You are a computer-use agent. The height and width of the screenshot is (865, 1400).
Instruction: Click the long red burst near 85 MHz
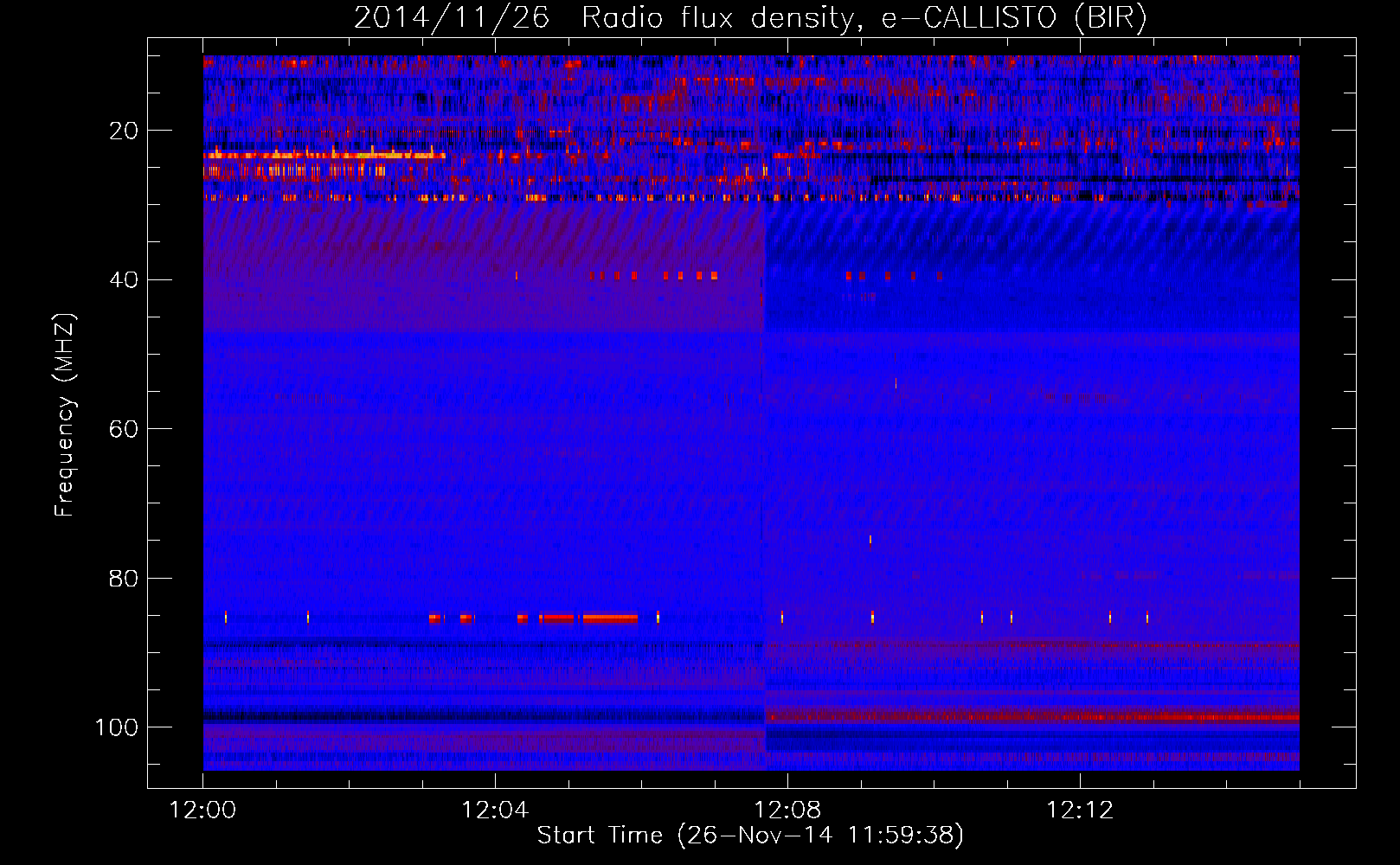coord(610,618)
